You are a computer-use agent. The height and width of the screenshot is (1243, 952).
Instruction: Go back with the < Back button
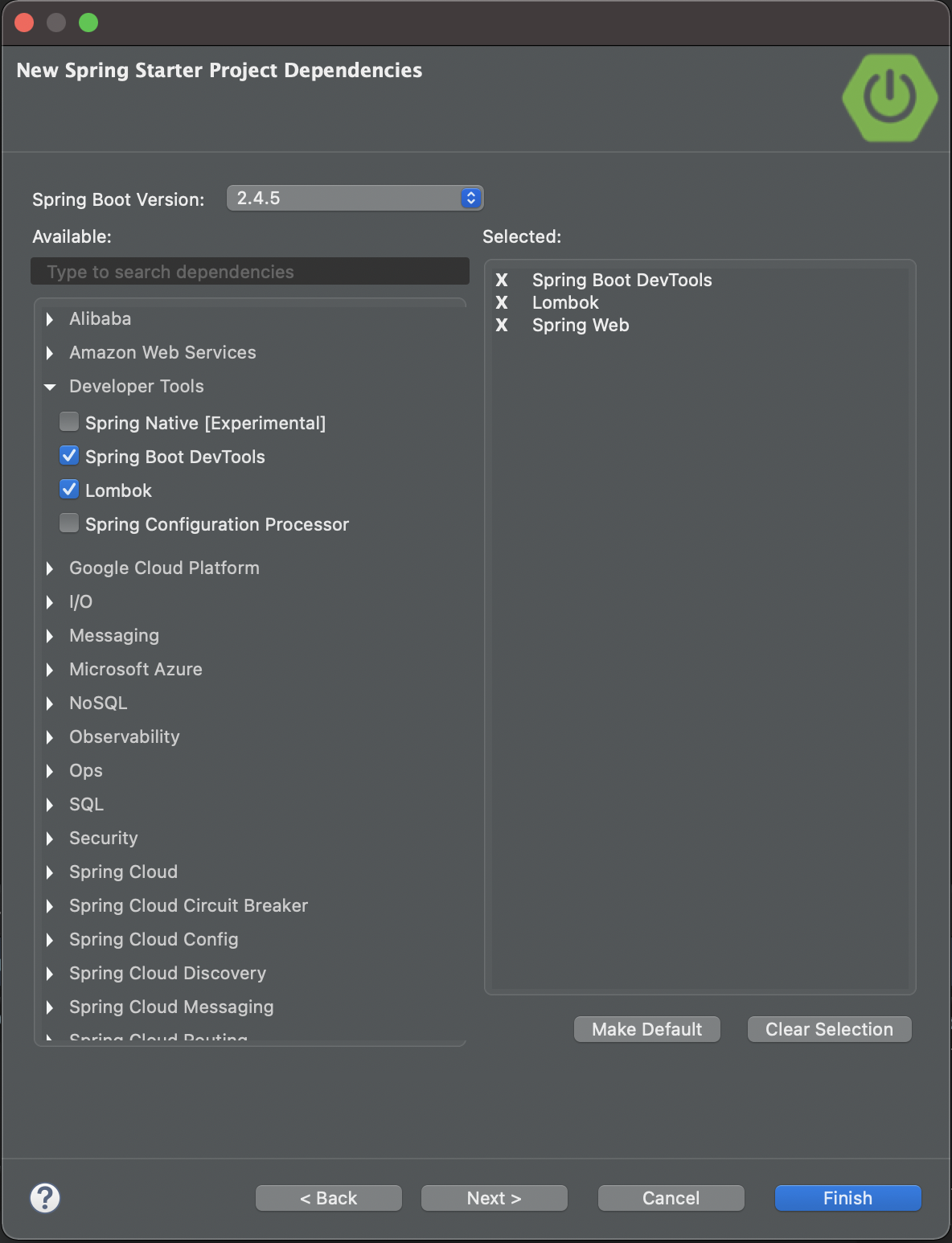click(329, 1198)
